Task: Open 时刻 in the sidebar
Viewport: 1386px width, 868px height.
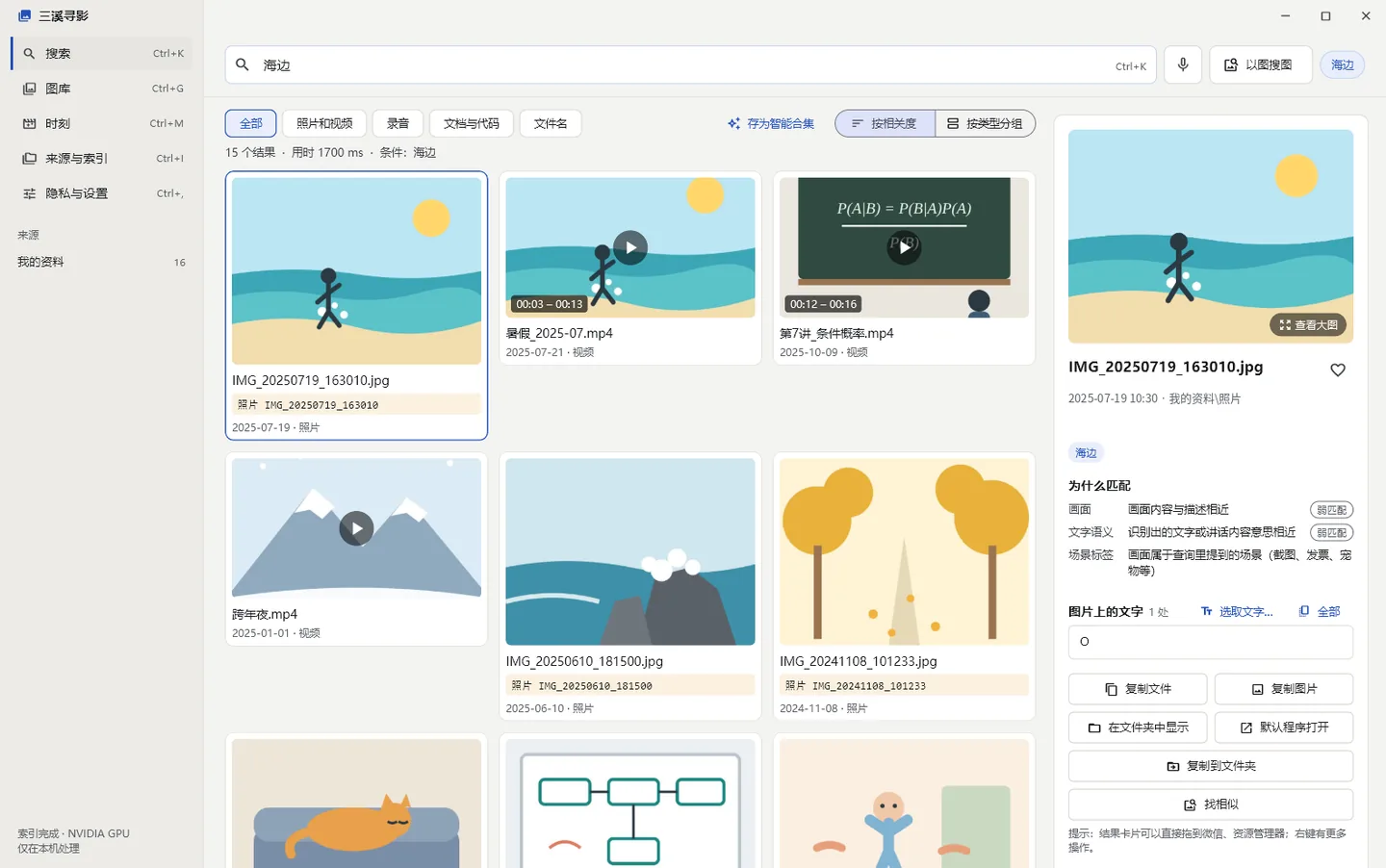Action: click(102, 123)
